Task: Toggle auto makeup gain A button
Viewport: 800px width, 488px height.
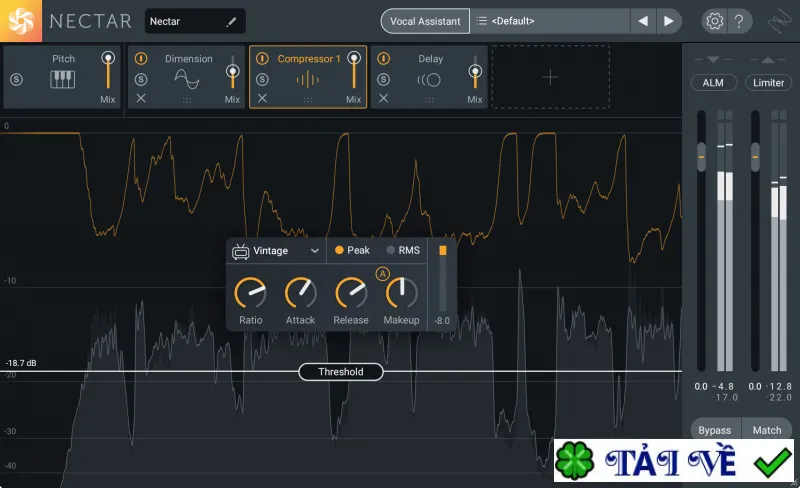Action: [382, 274]
